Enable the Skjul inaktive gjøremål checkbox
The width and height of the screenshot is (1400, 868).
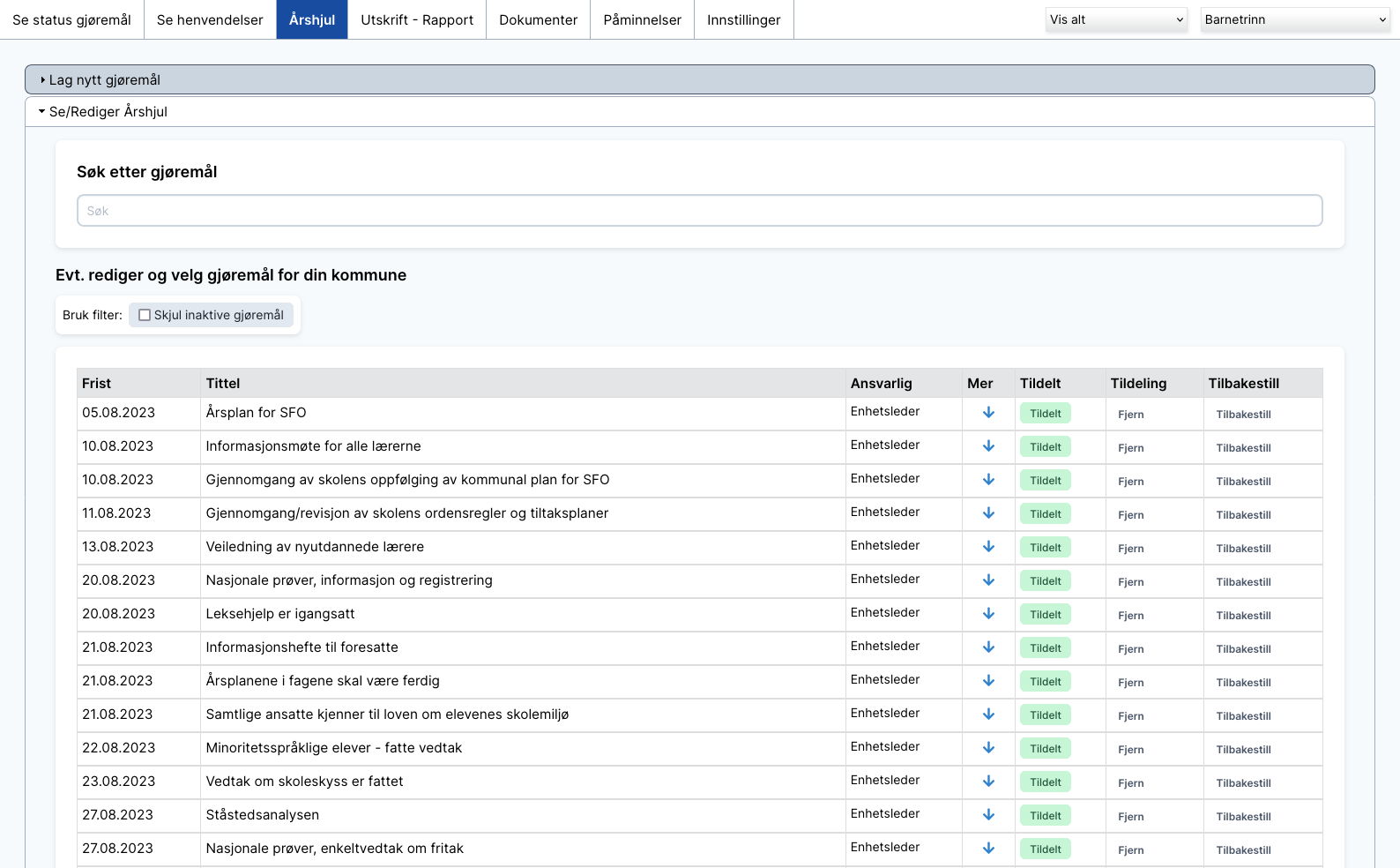point(145,315)
